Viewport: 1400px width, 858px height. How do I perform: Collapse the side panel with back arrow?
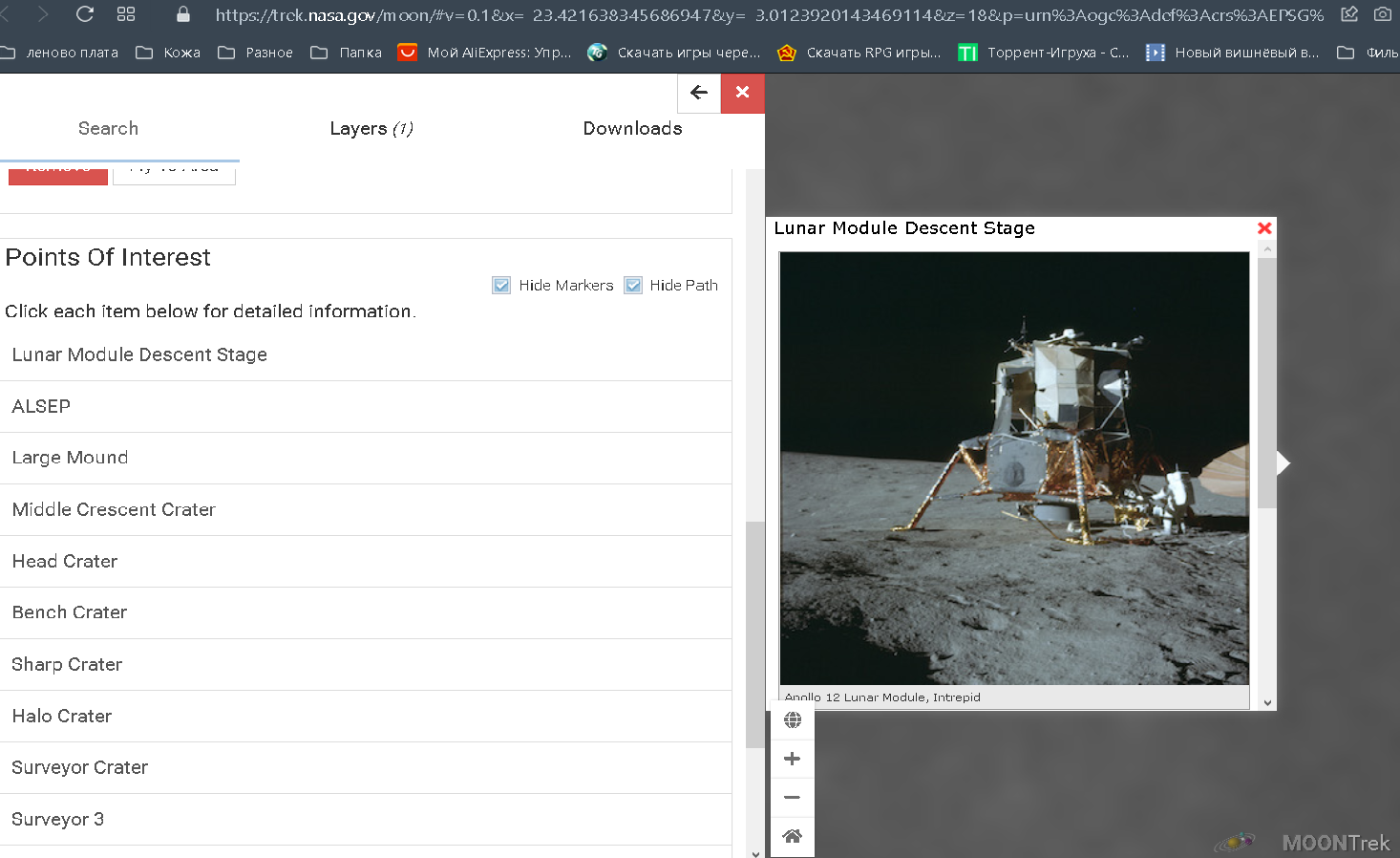pyautogui.click(x=699, y=93)
